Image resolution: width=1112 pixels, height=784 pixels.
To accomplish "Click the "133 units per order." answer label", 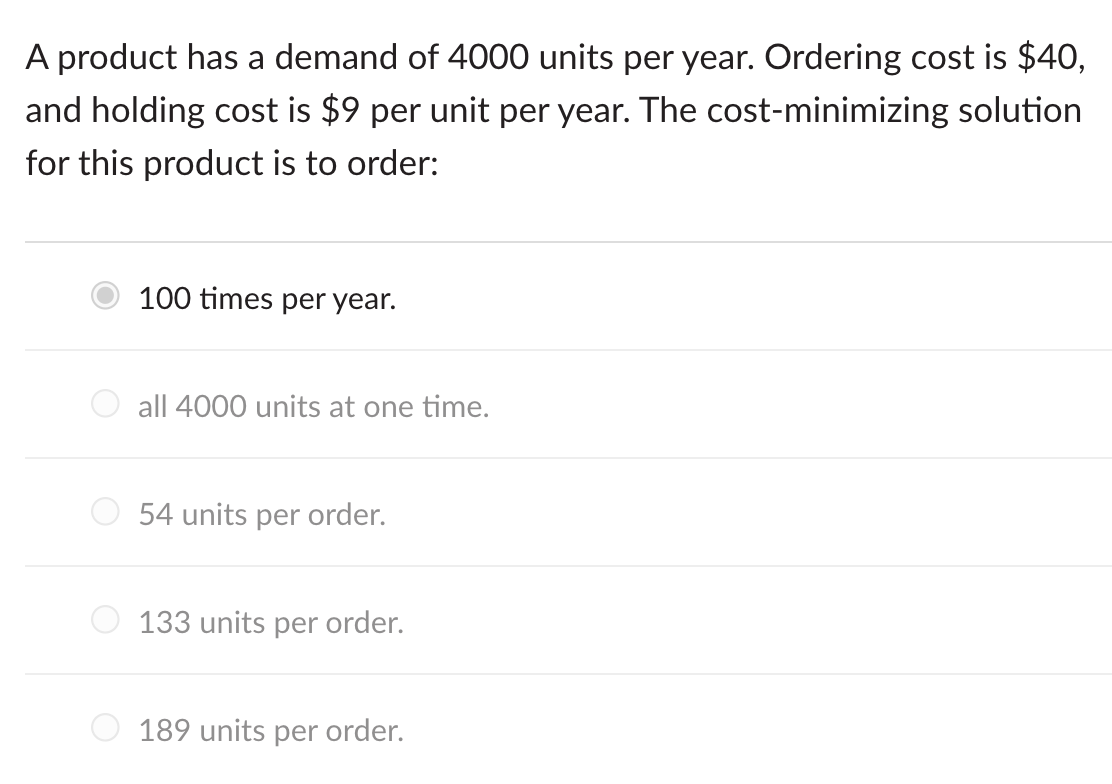I will coord(271,623).
